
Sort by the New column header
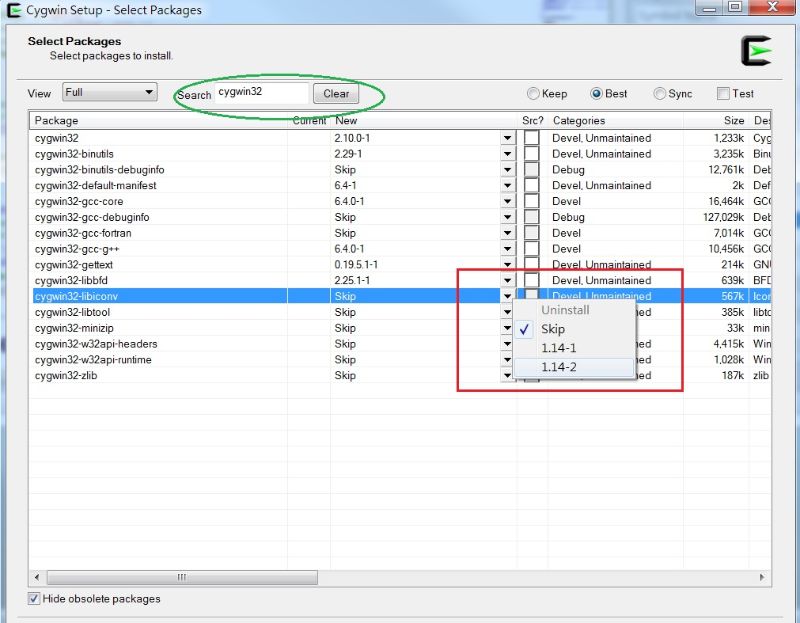pos(423,120)
